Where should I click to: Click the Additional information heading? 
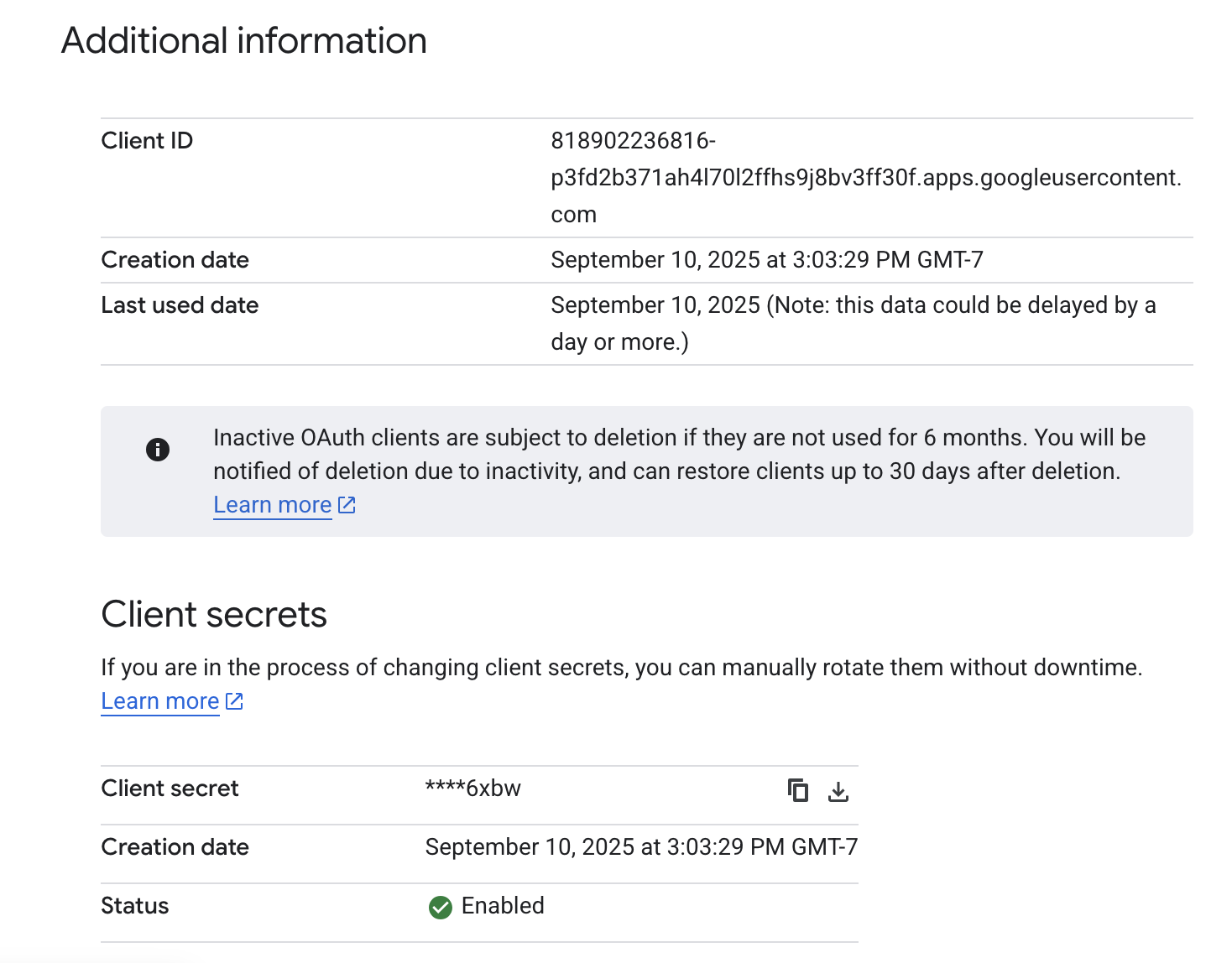pyautogui.click(x=244, y=41)
